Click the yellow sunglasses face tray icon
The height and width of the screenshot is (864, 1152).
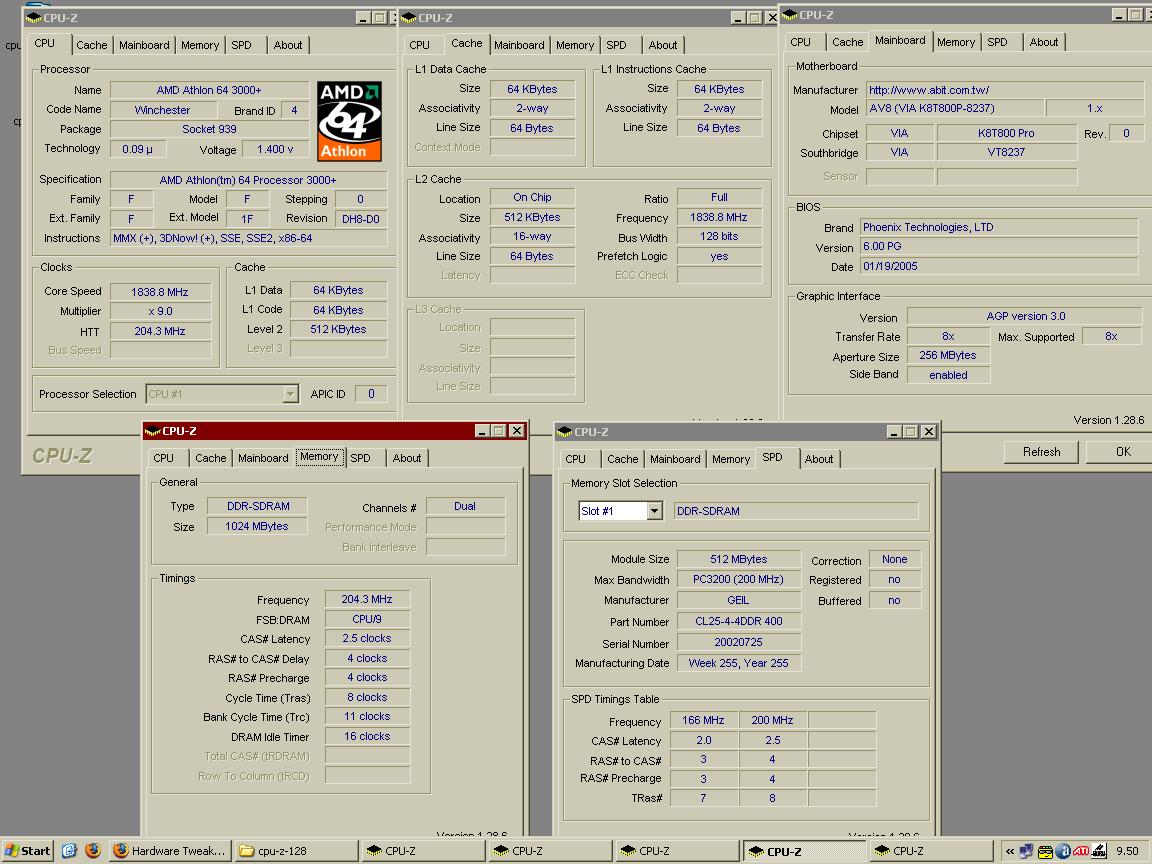pyautogui.click(x=1045, y=852)
